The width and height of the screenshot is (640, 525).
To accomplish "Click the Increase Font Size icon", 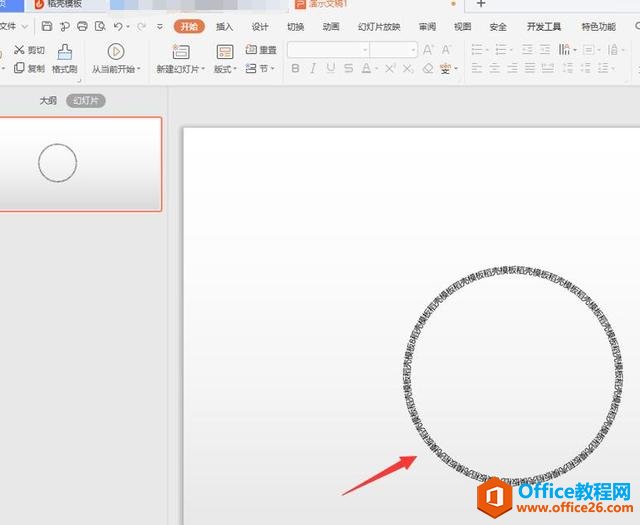I will click(x=428, y=50).
